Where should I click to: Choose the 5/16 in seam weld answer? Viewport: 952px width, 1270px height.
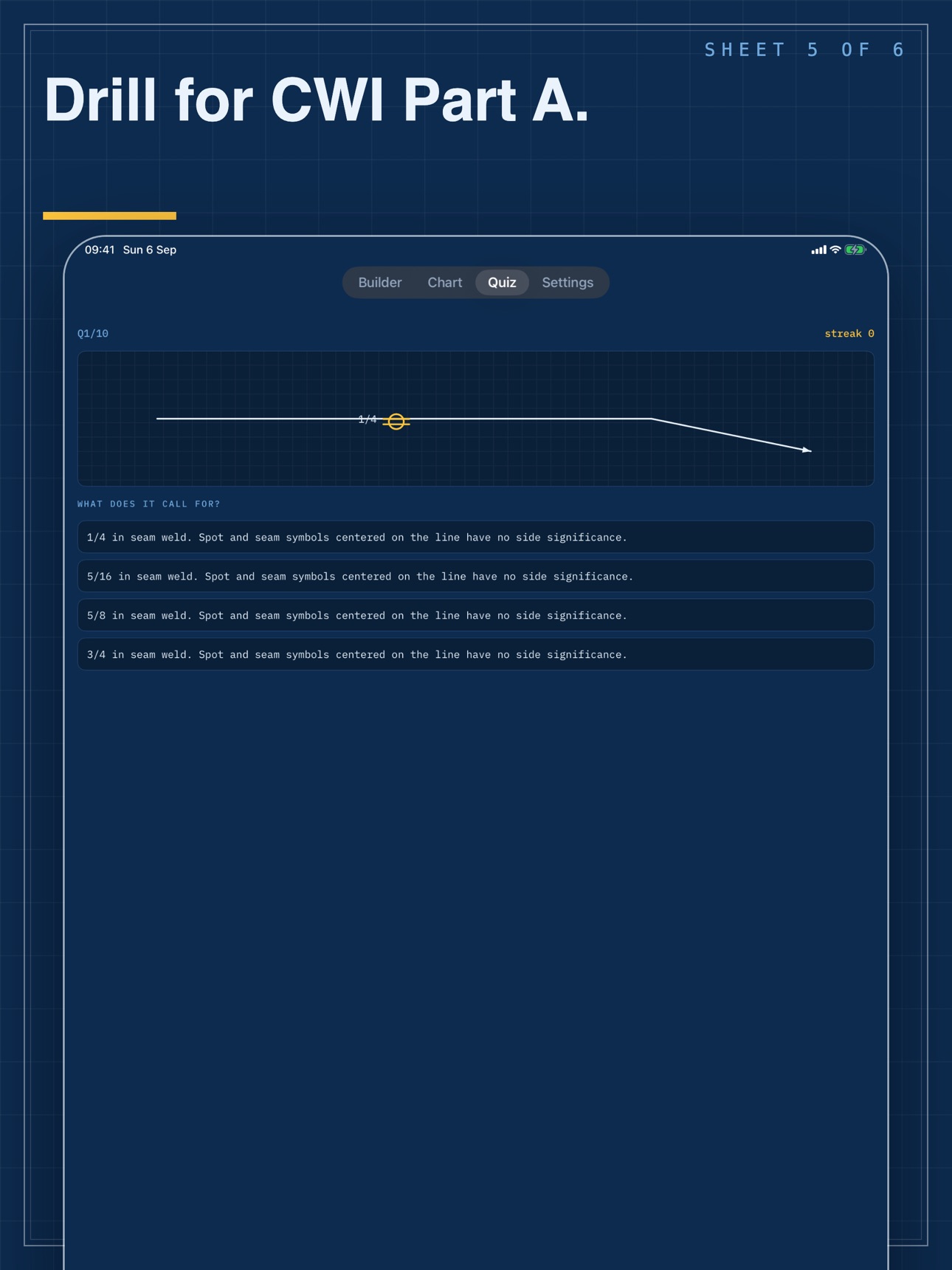[476, 576]
